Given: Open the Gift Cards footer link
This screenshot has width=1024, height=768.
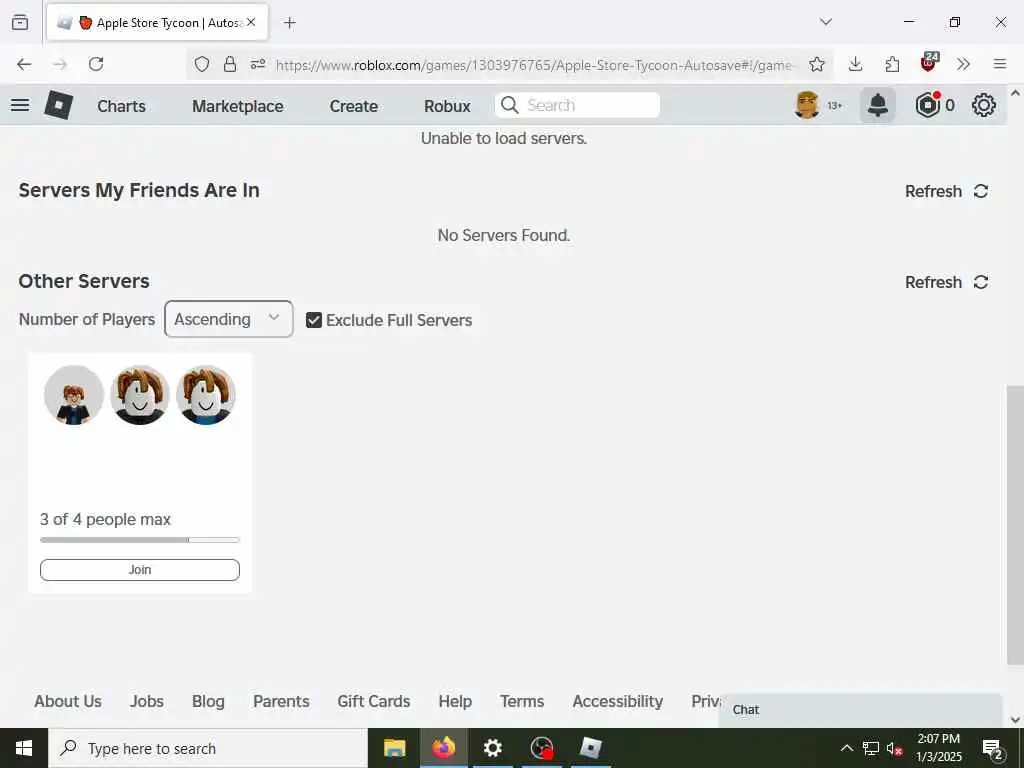Looking at the screenshot, I should pyautogui.click(x=374, y=701).
